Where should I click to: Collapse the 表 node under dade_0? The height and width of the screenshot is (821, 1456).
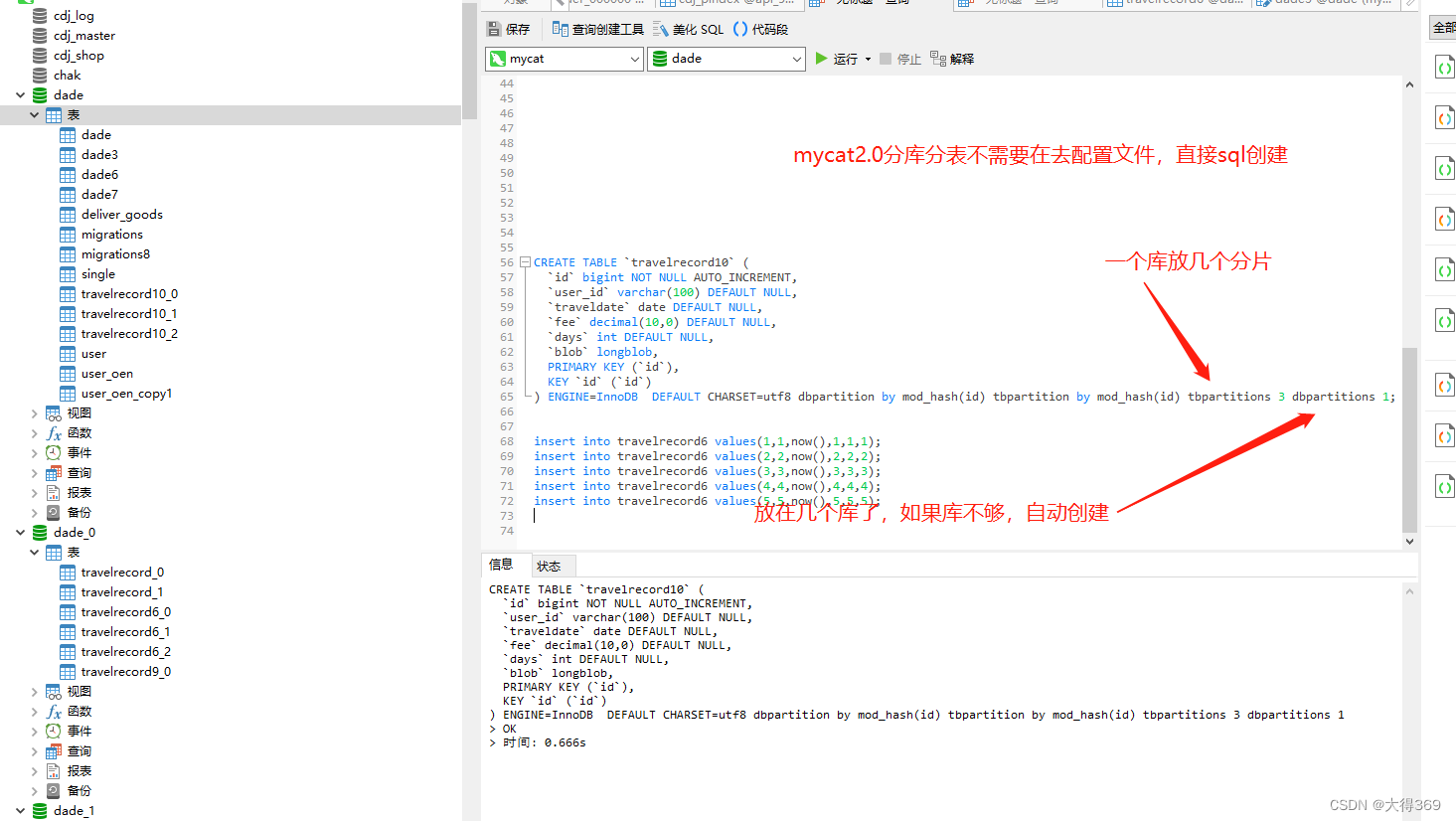(35, 553)
